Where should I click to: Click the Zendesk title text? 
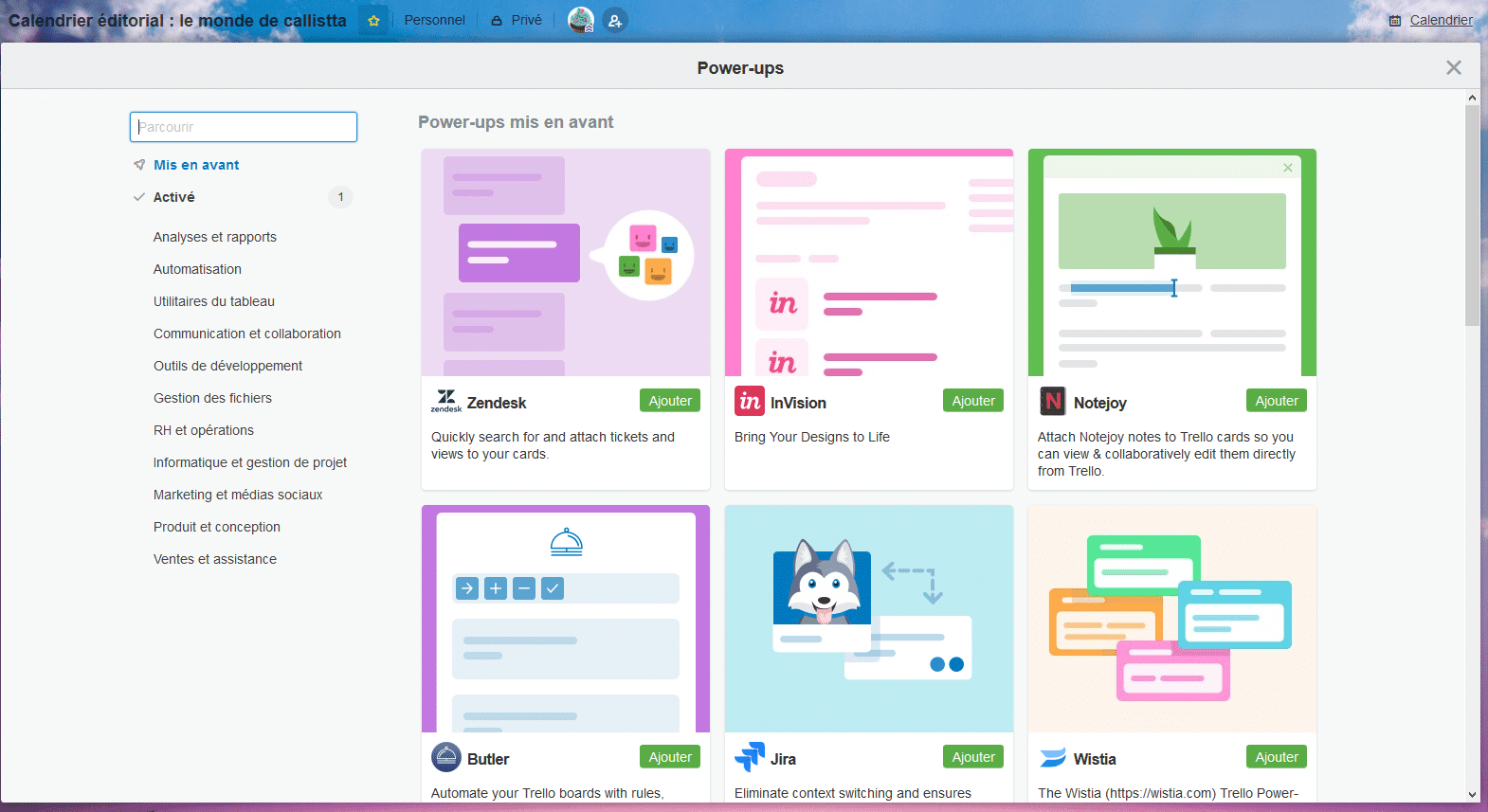(497, 403)
